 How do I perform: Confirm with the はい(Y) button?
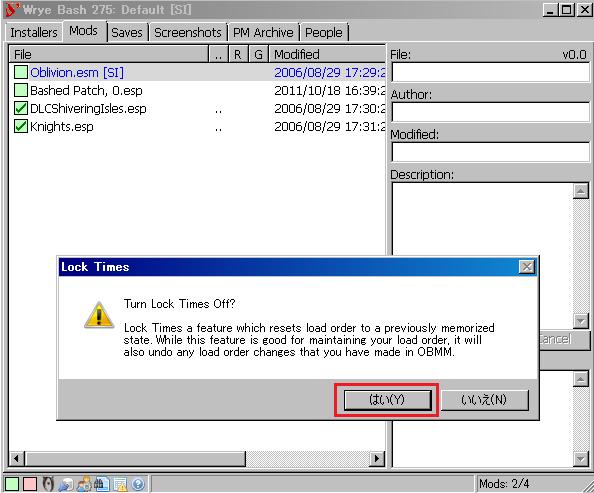click(x=387, y=400)
